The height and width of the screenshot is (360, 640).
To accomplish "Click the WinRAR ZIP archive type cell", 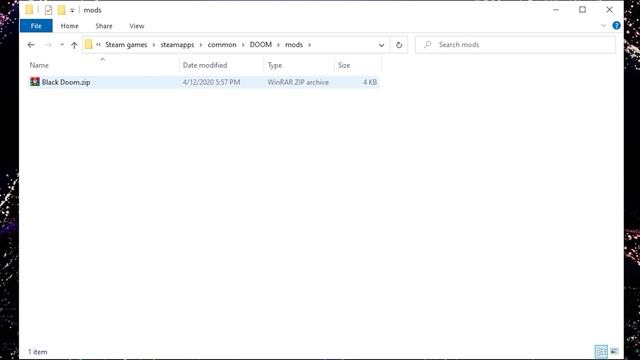I will pyautogui.click(x=298, y=82).
